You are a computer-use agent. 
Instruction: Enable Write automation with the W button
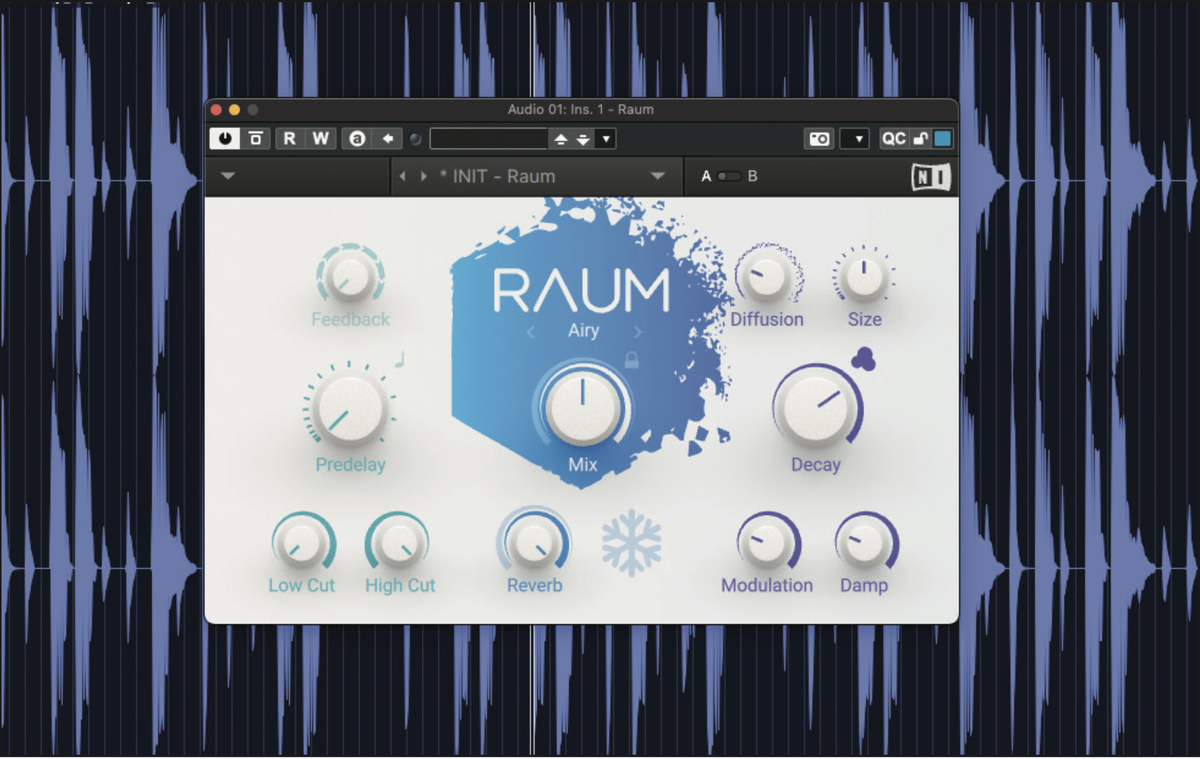click(x=319, y=139)
